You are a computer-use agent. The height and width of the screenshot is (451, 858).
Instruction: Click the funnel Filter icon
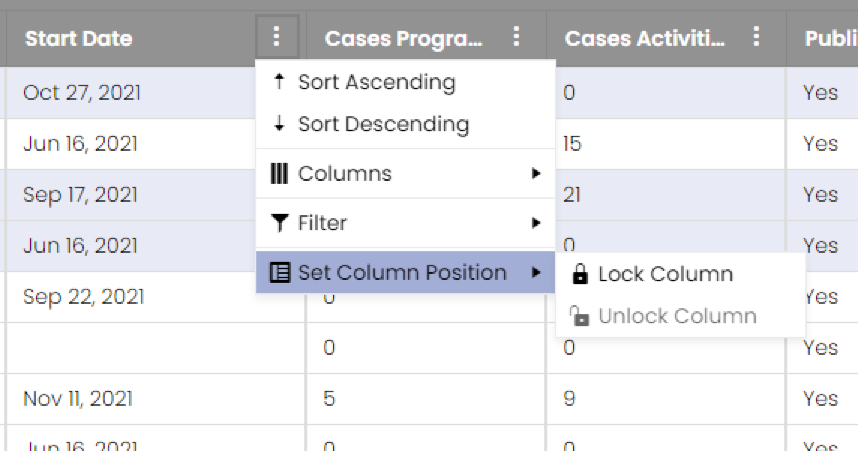279,223
